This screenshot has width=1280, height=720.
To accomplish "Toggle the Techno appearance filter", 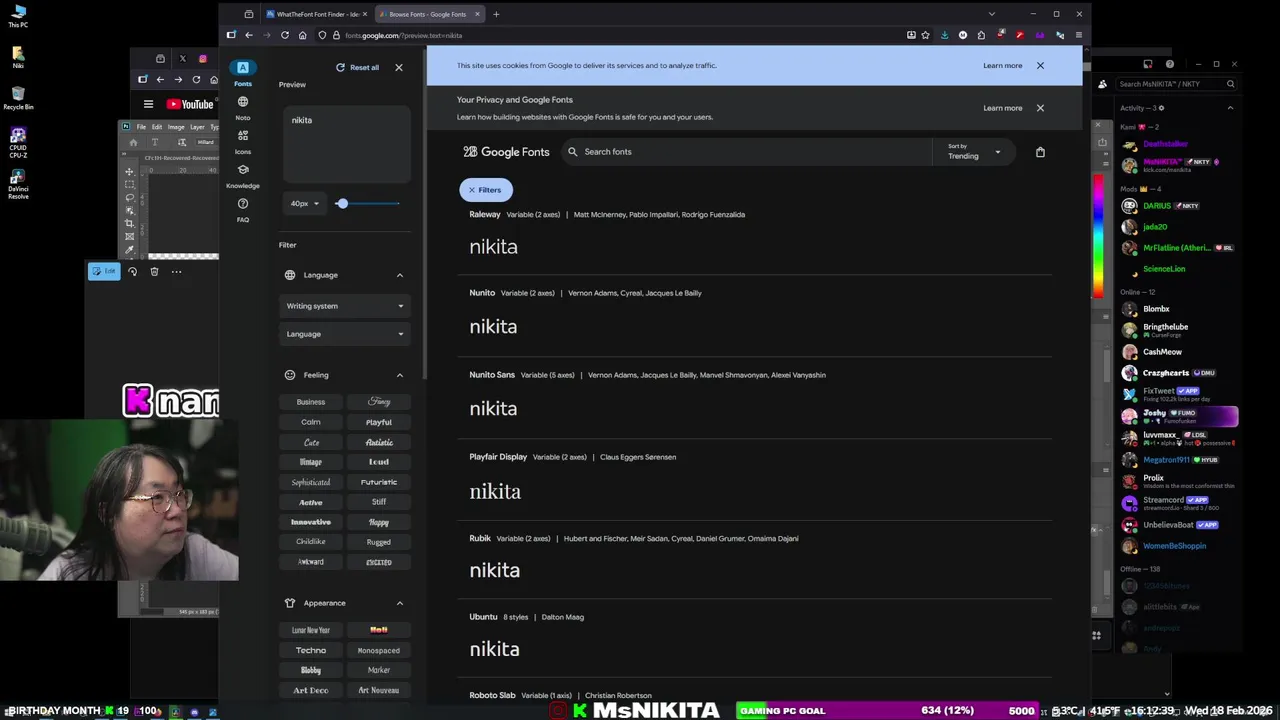I will click(x=311, y=650).
